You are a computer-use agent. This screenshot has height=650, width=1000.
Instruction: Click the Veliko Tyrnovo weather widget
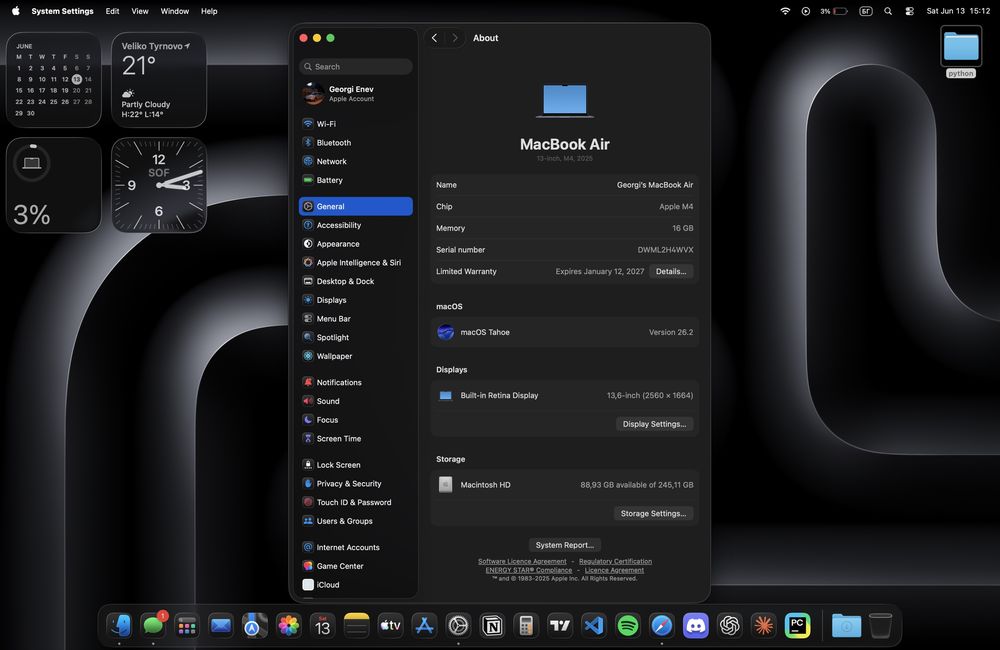(159, 80)
